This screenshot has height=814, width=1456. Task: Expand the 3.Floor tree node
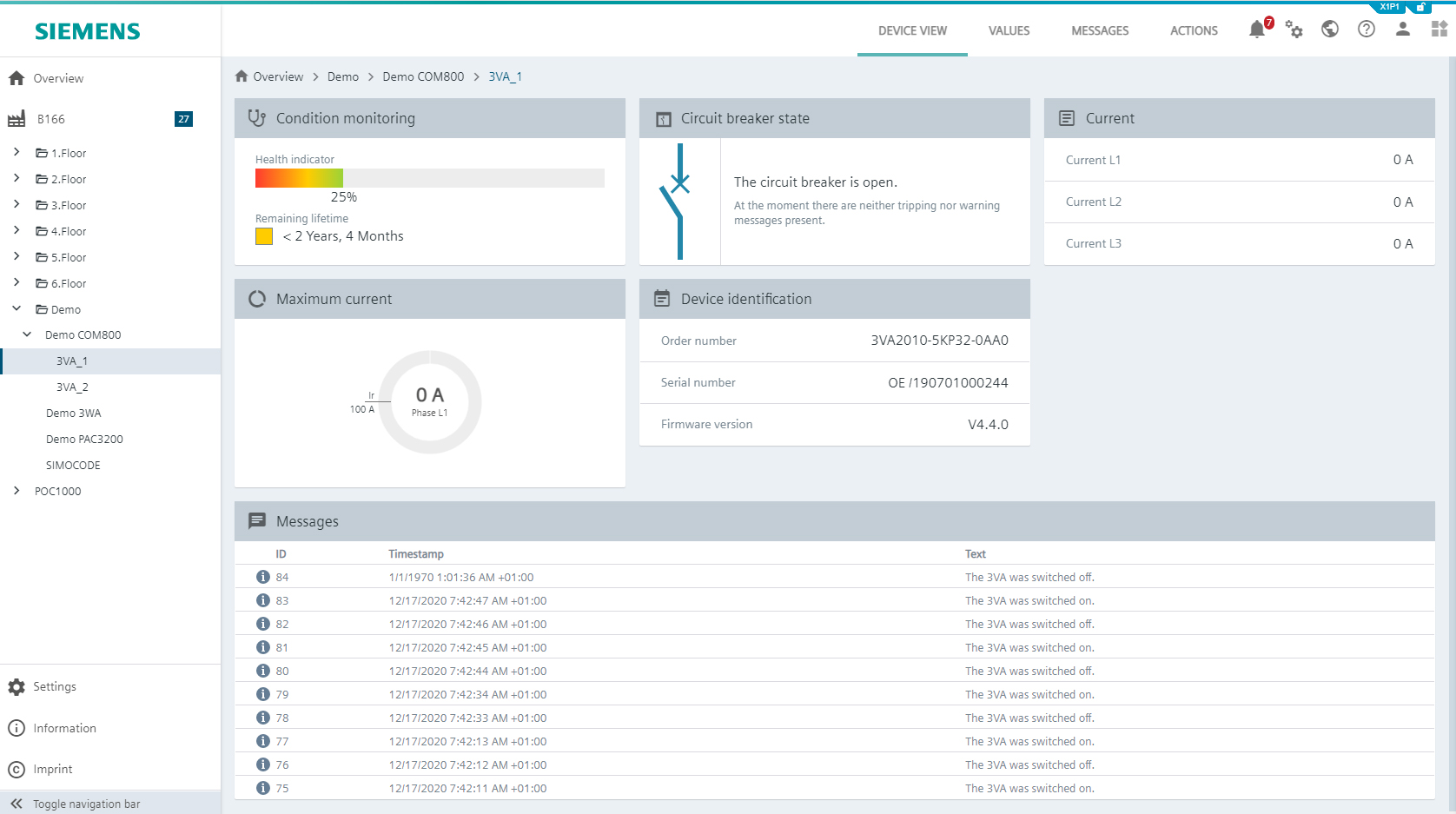17,204
